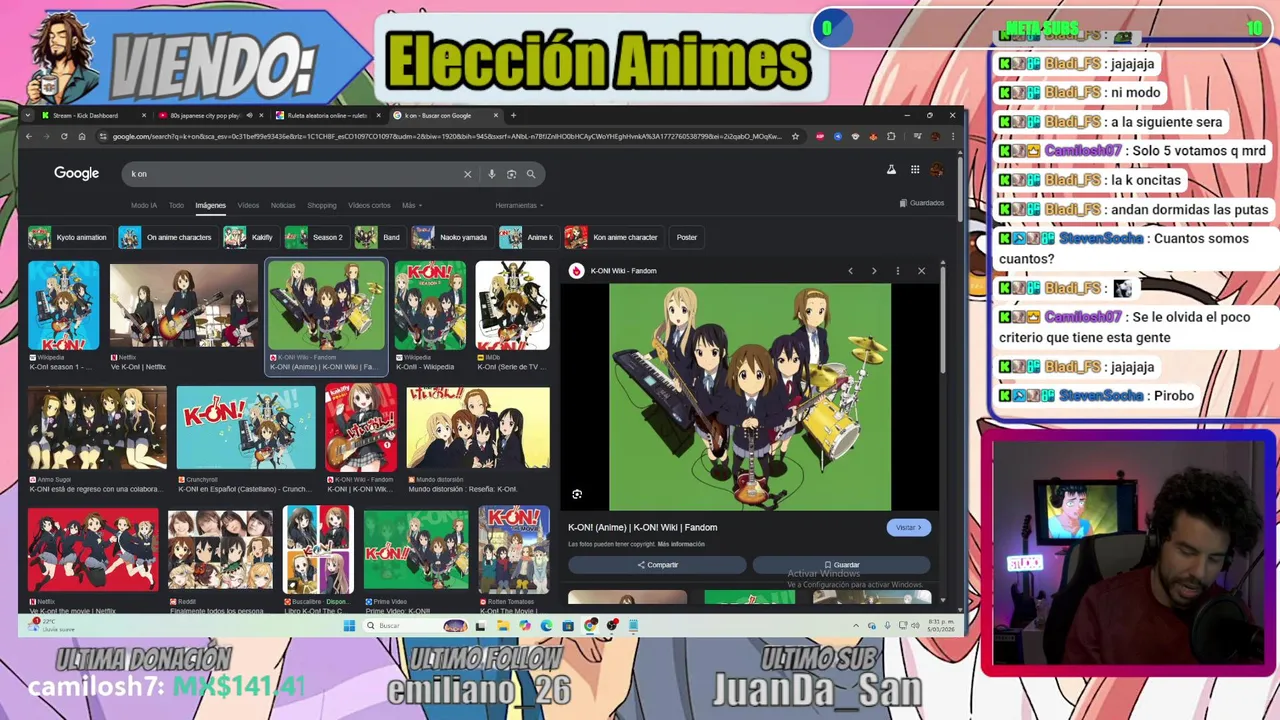Select the Shopping search tab
This screenshot has width=1280, height=720.
coord(322,205)
